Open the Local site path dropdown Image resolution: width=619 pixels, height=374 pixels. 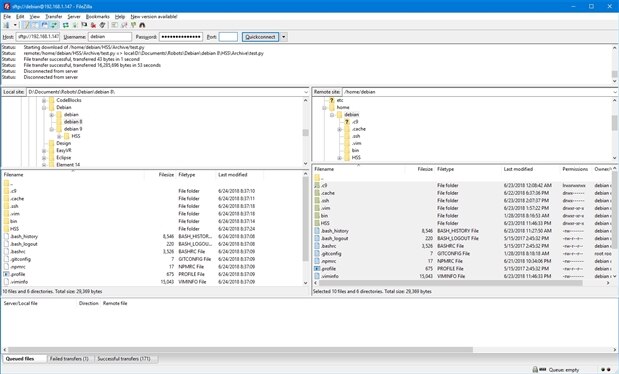306,92
